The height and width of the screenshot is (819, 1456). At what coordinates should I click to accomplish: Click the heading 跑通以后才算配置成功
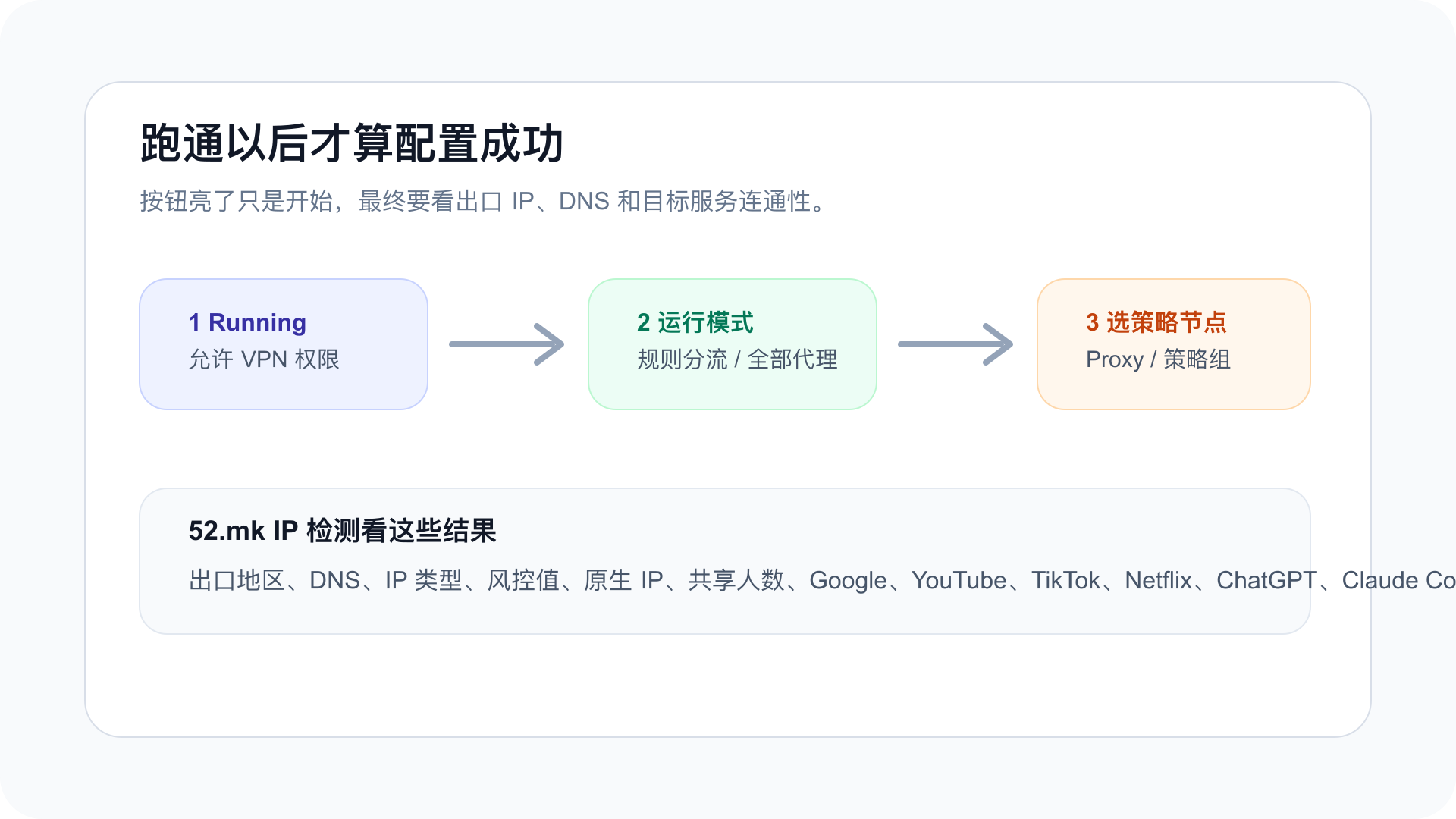pyautogui.click(x=352, y=143)
